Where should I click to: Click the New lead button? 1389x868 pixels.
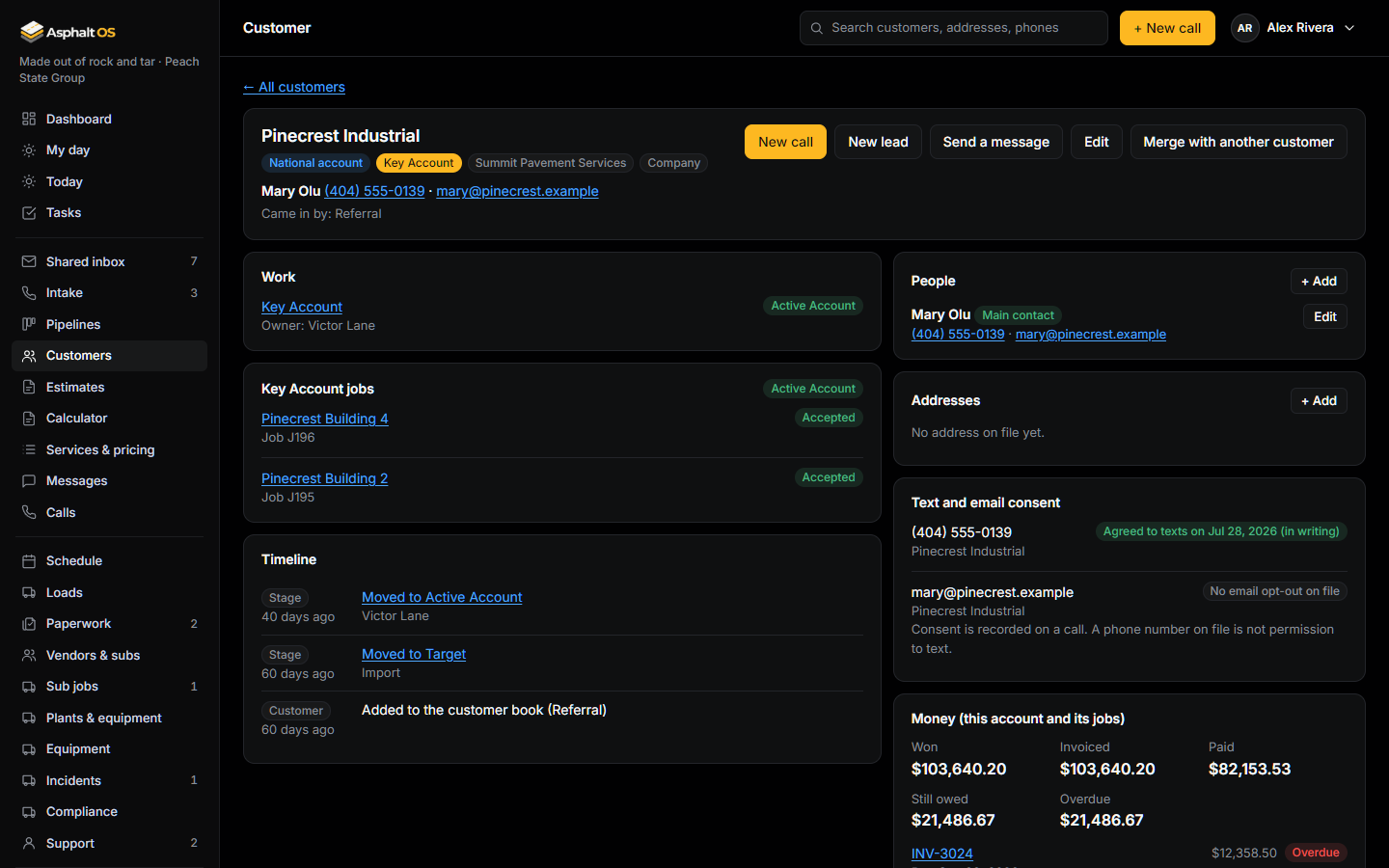tap(878, 142)
